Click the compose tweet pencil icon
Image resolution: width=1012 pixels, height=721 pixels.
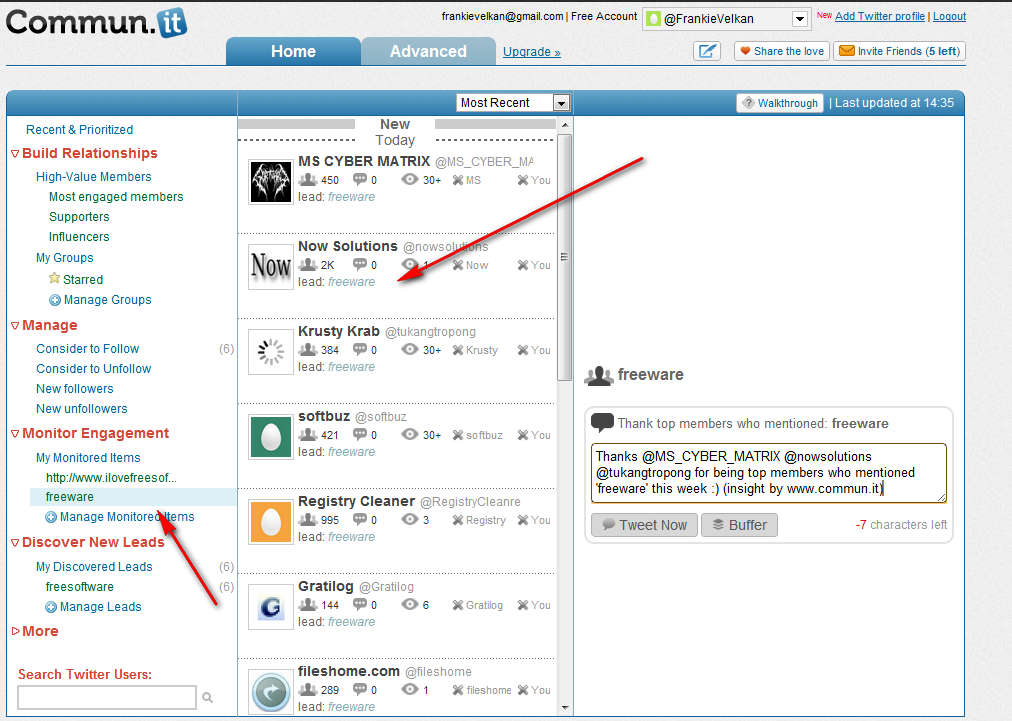(x=707, y=51)
